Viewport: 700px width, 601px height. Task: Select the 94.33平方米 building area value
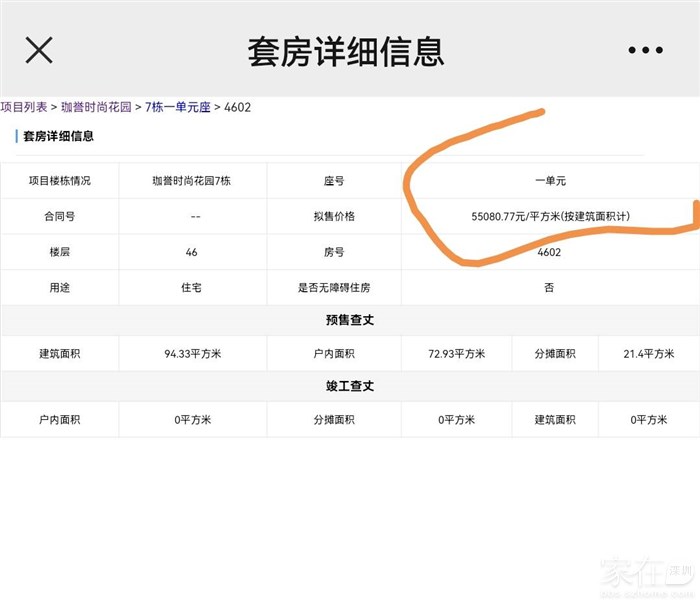click(192, 354)
